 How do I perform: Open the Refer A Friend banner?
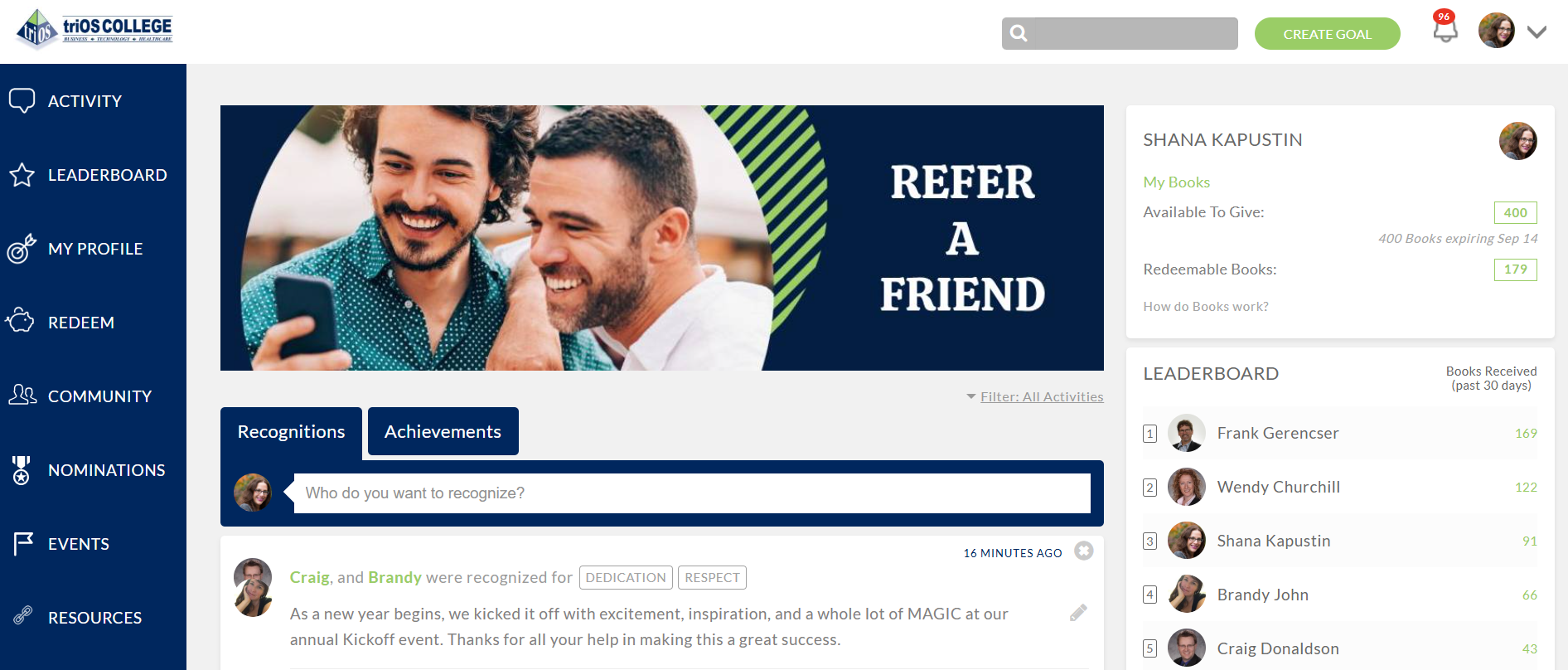662,238
